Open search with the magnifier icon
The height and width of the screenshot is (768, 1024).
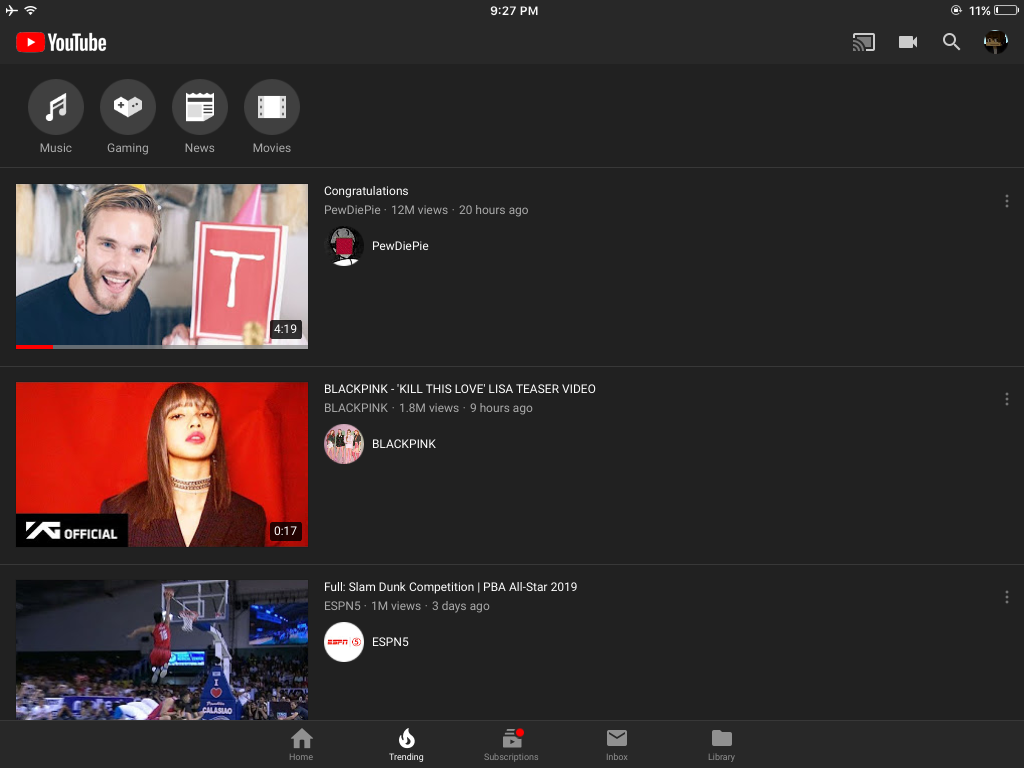click(952, 42)
